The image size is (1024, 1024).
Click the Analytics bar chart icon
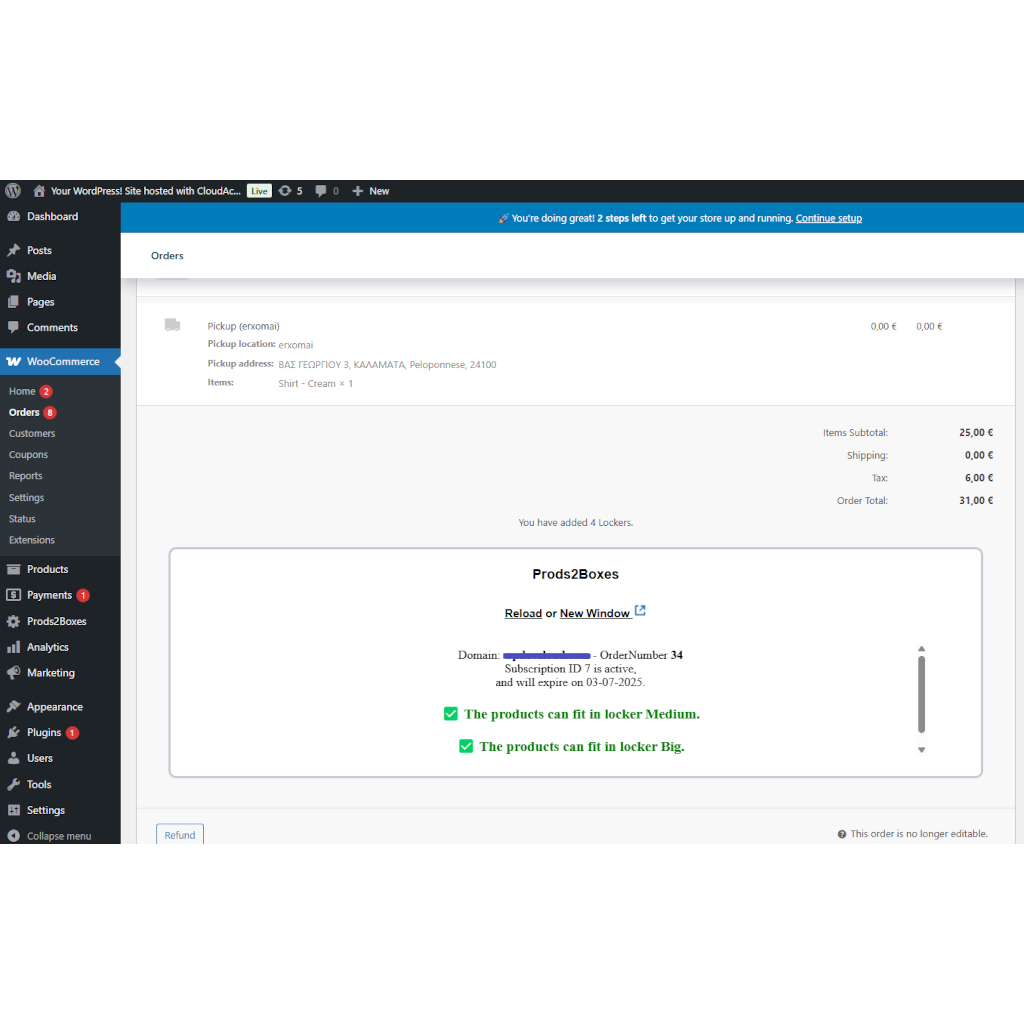[x=13, y=647]
